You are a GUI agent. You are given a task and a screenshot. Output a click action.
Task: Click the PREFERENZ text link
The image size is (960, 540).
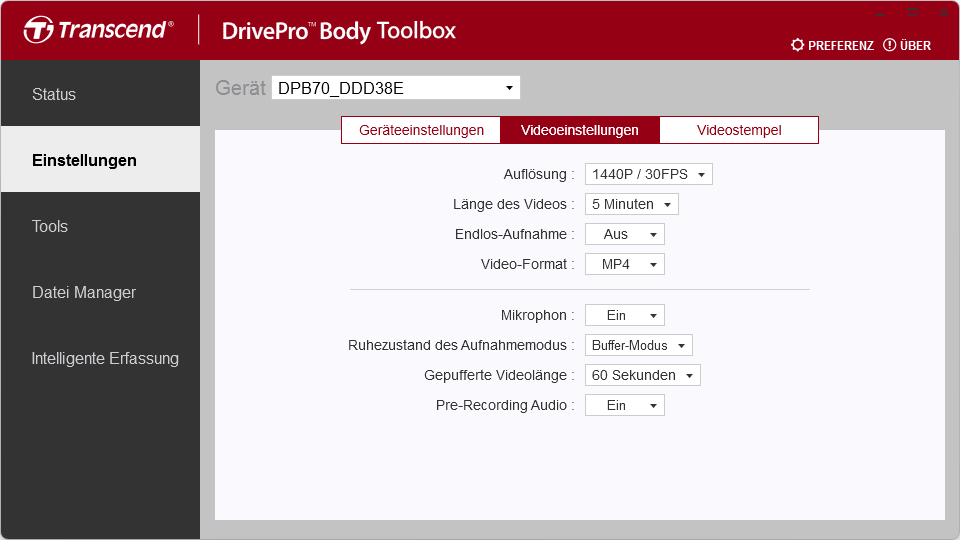[841, 45]
